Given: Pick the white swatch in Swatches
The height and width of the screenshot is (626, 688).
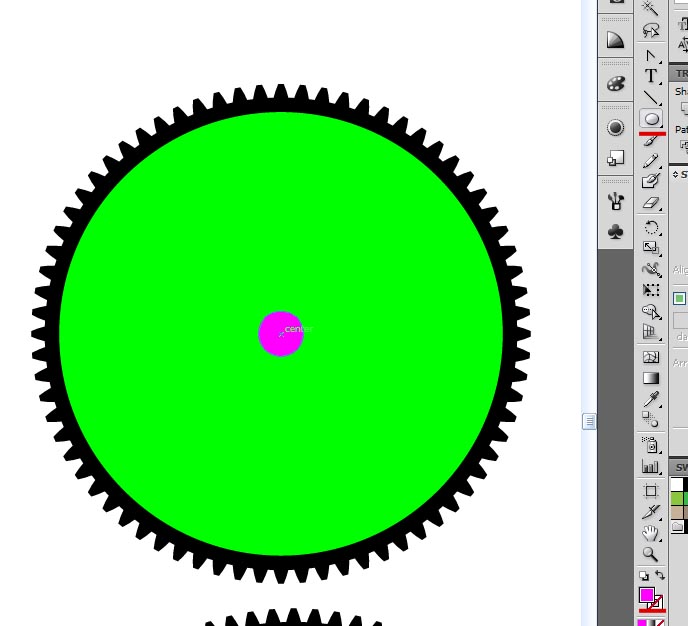Looking at the screenshot, I should [x=677, y=484].
